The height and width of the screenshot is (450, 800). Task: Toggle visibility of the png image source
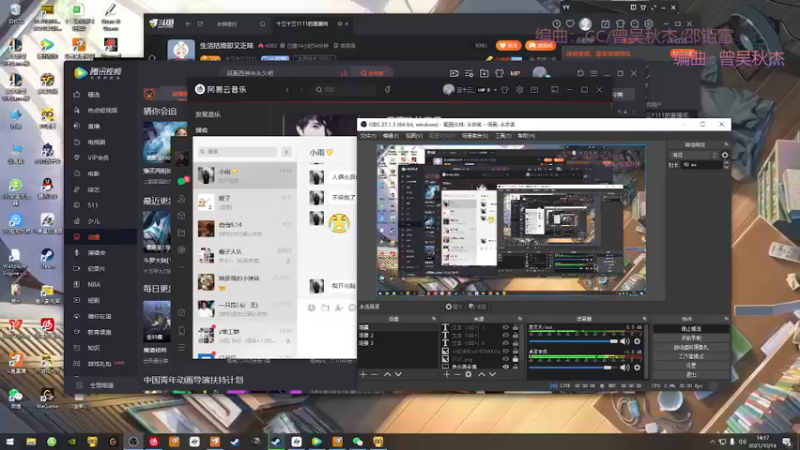point(506,359)
